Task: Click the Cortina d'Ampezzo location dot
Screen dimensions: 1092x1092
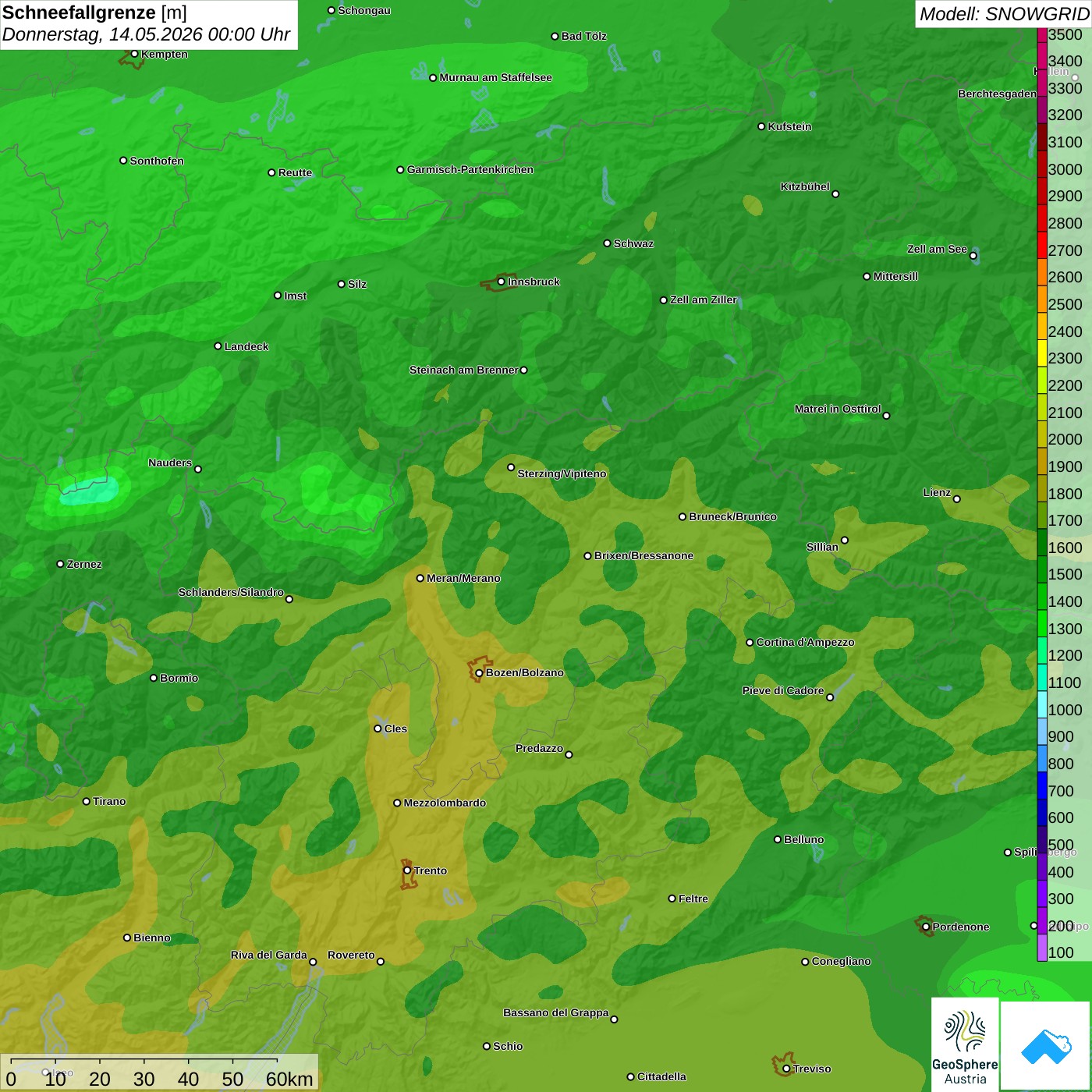Action: pos(750,643)
